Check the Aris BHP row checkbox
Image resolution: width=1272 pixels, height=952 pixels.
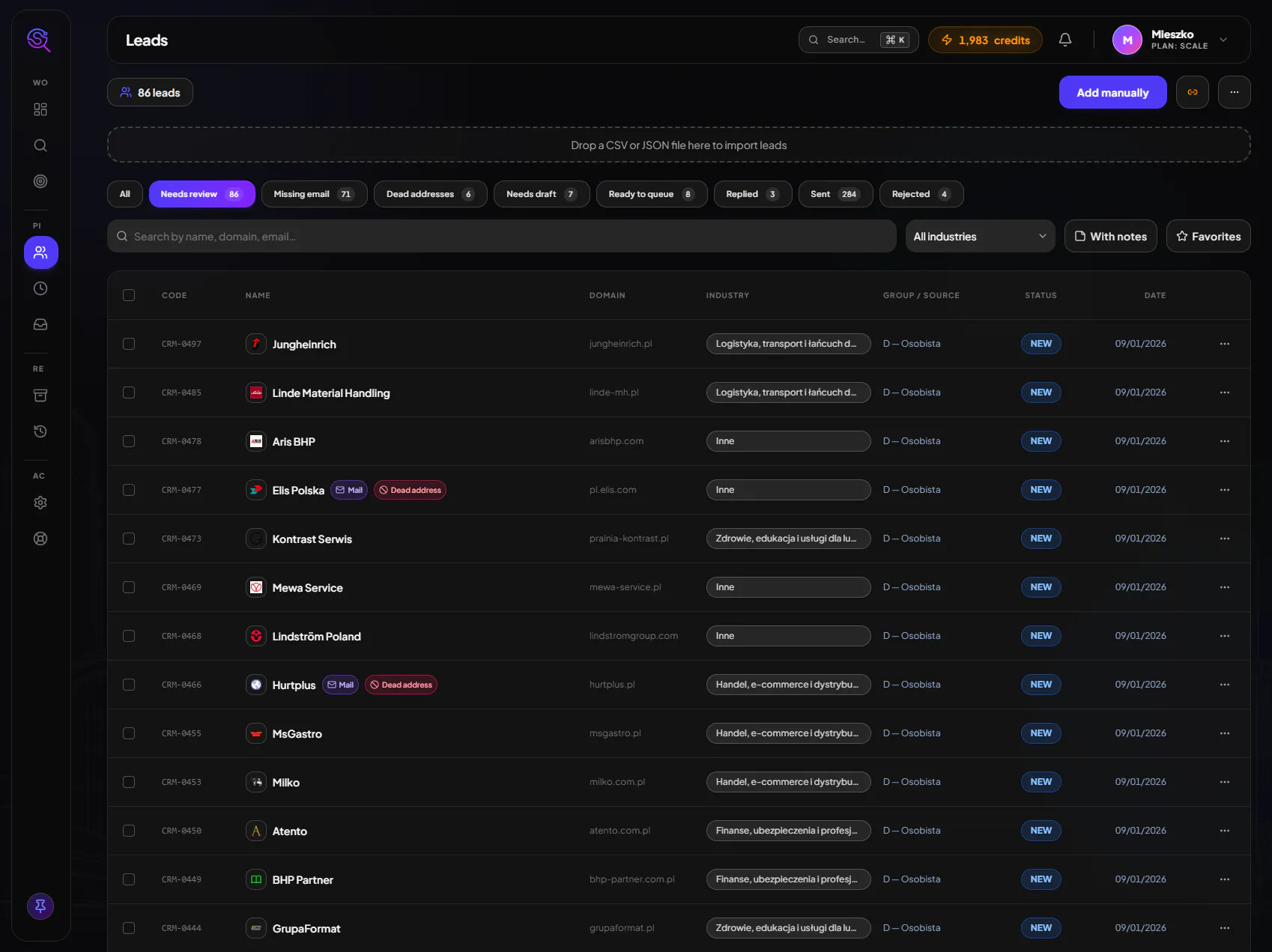(x=129, y=441)
